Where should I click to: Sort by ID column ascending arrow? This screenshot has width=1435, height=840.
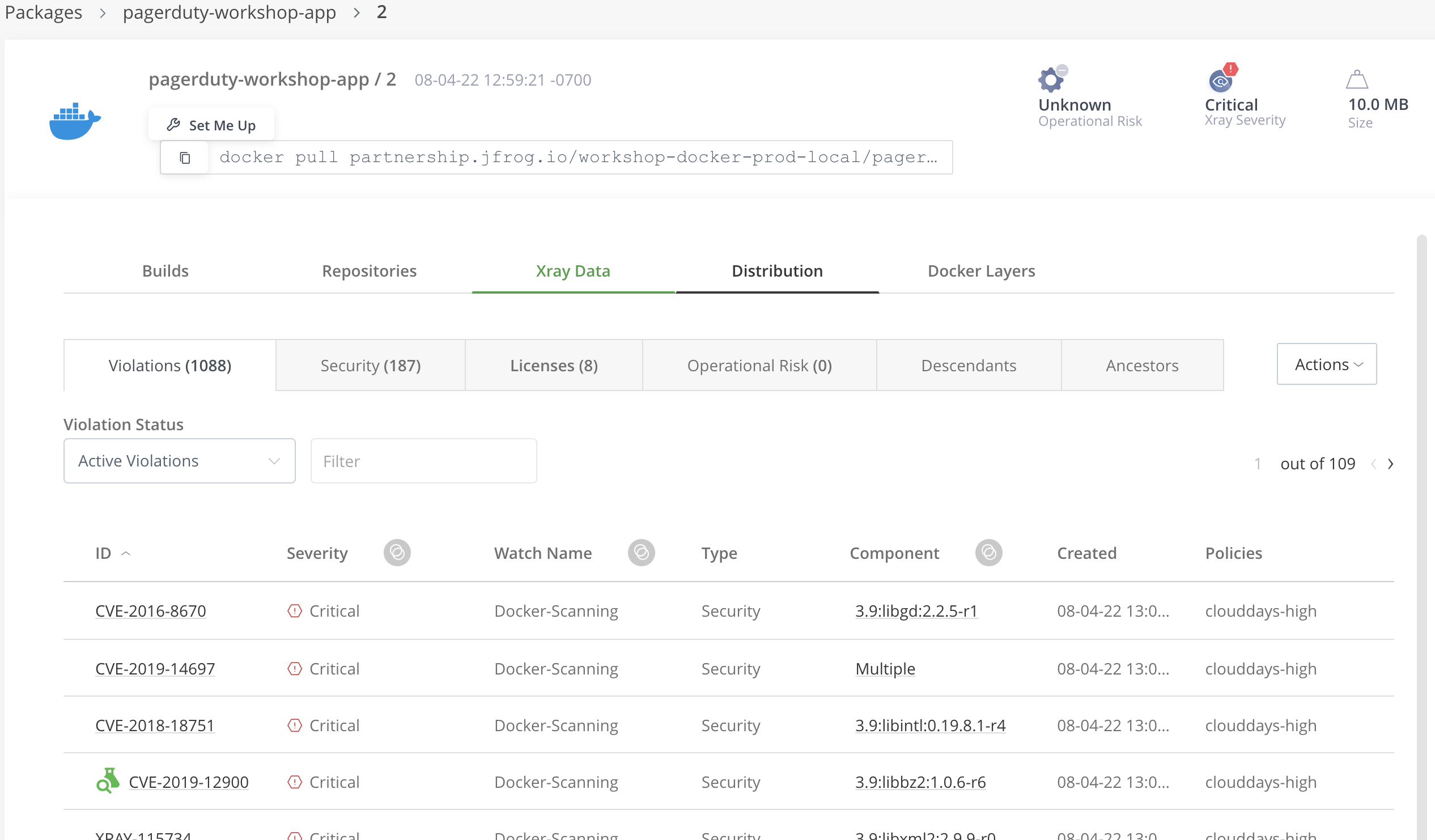[x=126, y=553]
